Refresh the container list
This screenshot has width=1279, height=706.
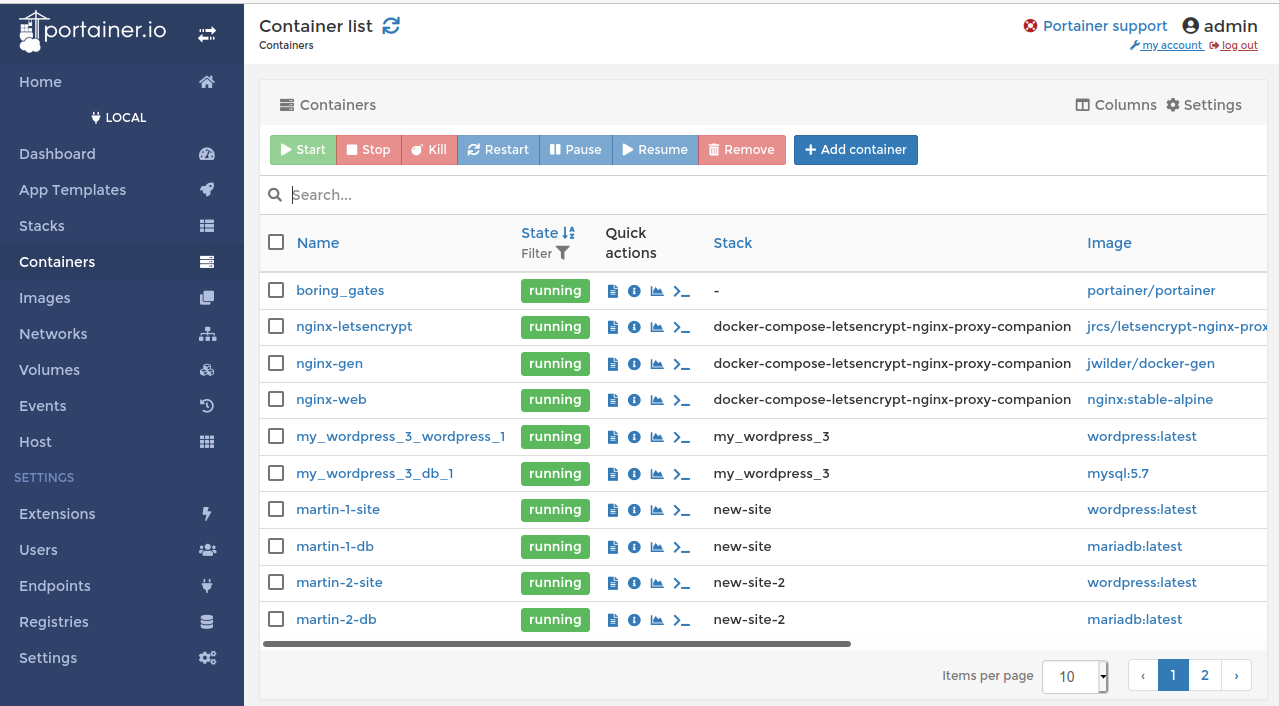390,25
